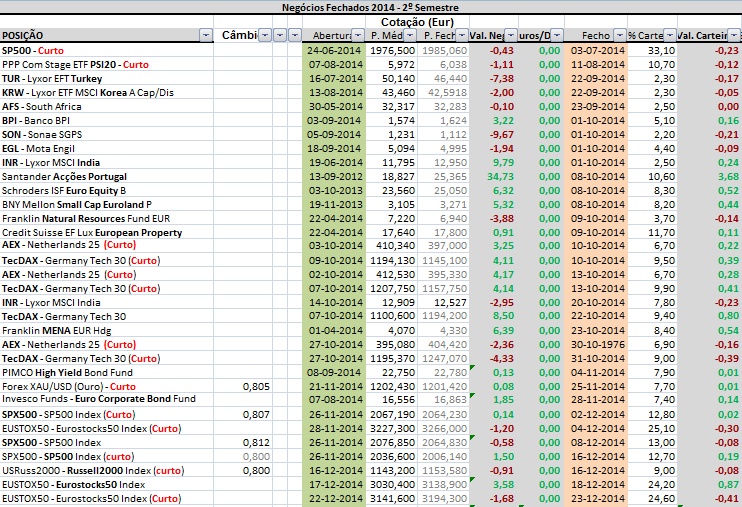Open the P. Fech column filter dropdown

tap(462, 36)
